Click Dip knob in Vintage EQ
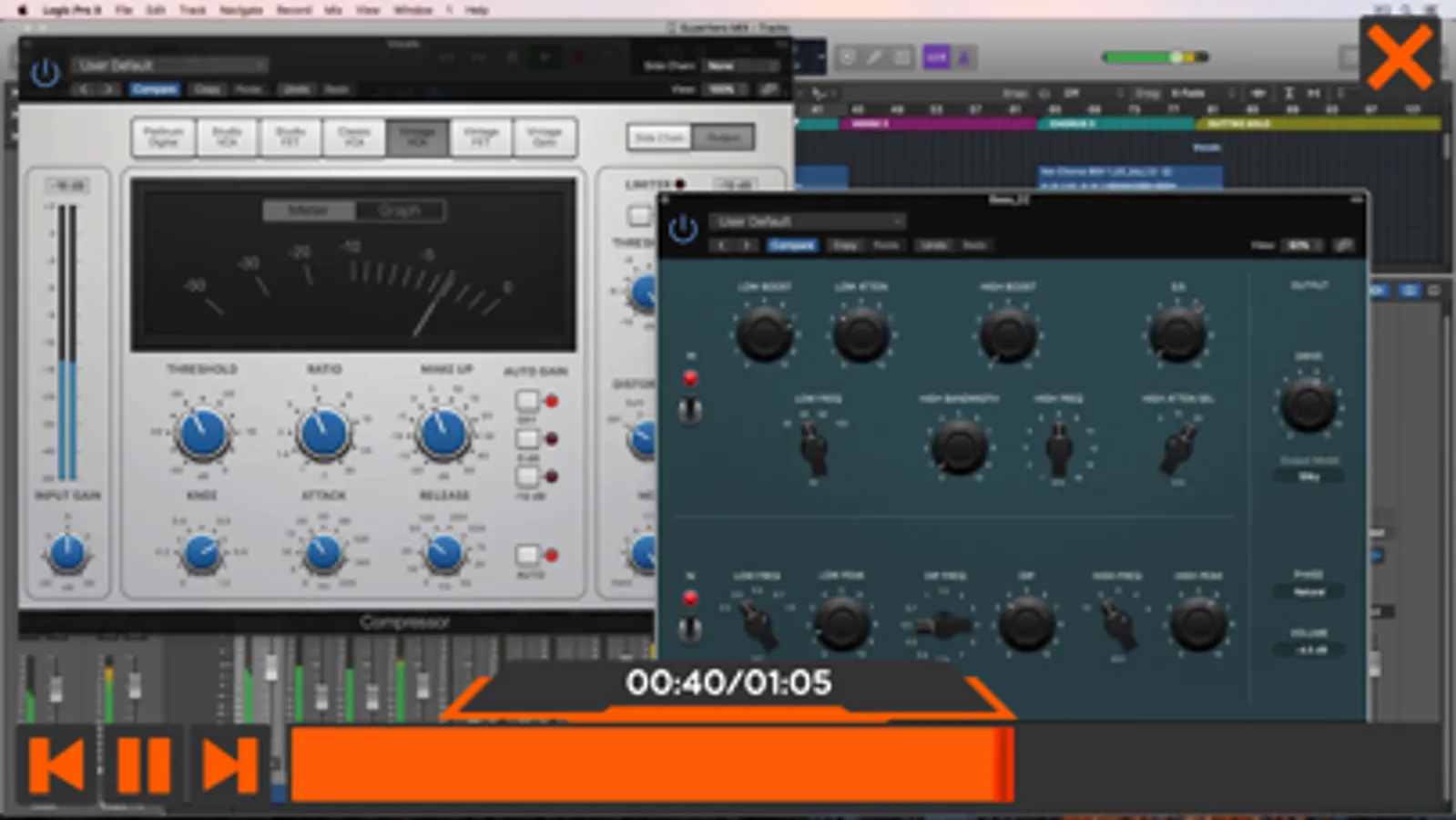This screenshot has width=1456, height=820. [1027, 623]
